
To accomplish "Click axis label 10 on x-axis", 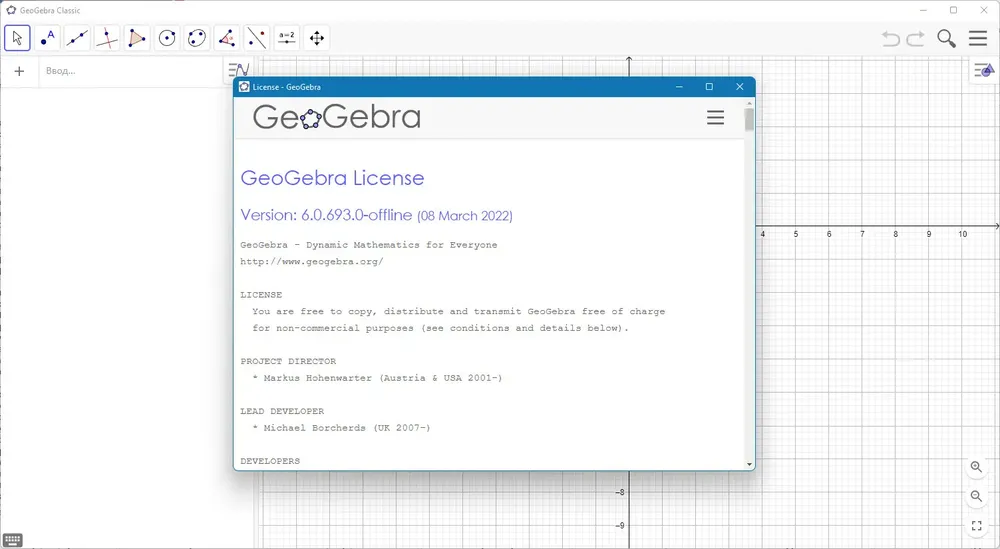I will click(x=962, y=234).
